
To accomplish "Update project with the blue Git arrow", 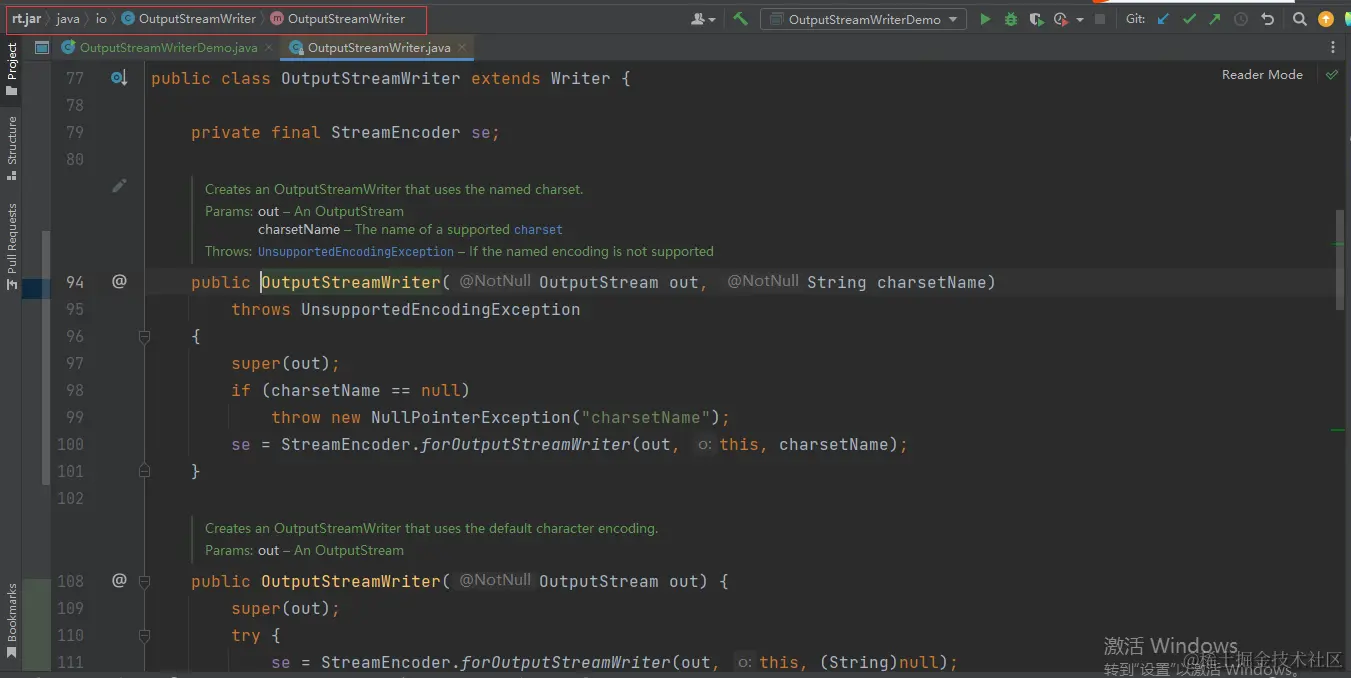I will pyautogui.click(x=1163, y=19).
